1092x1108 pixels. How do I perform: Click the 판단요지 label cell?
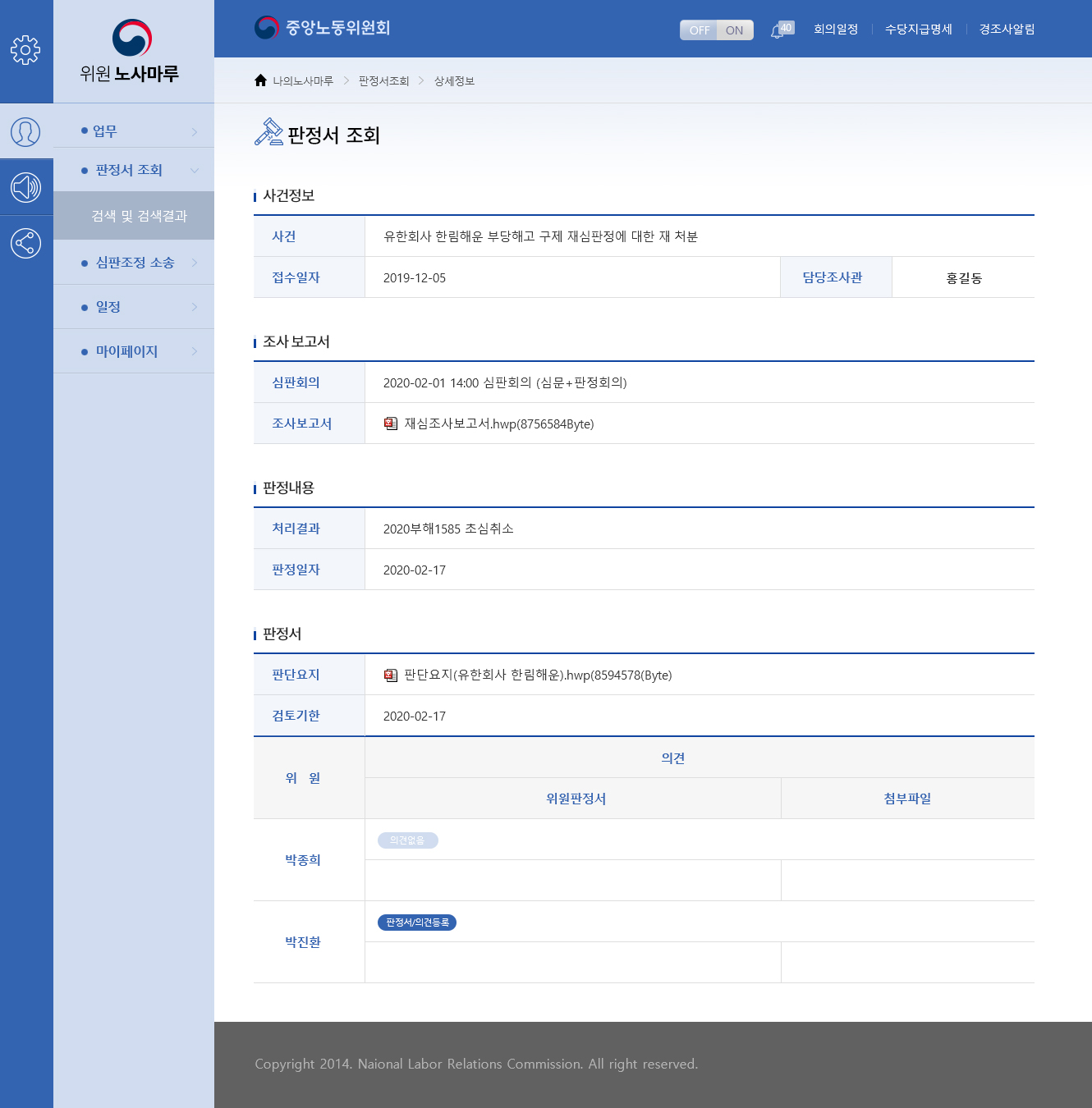pyautogui.click(x=309, y=675)
